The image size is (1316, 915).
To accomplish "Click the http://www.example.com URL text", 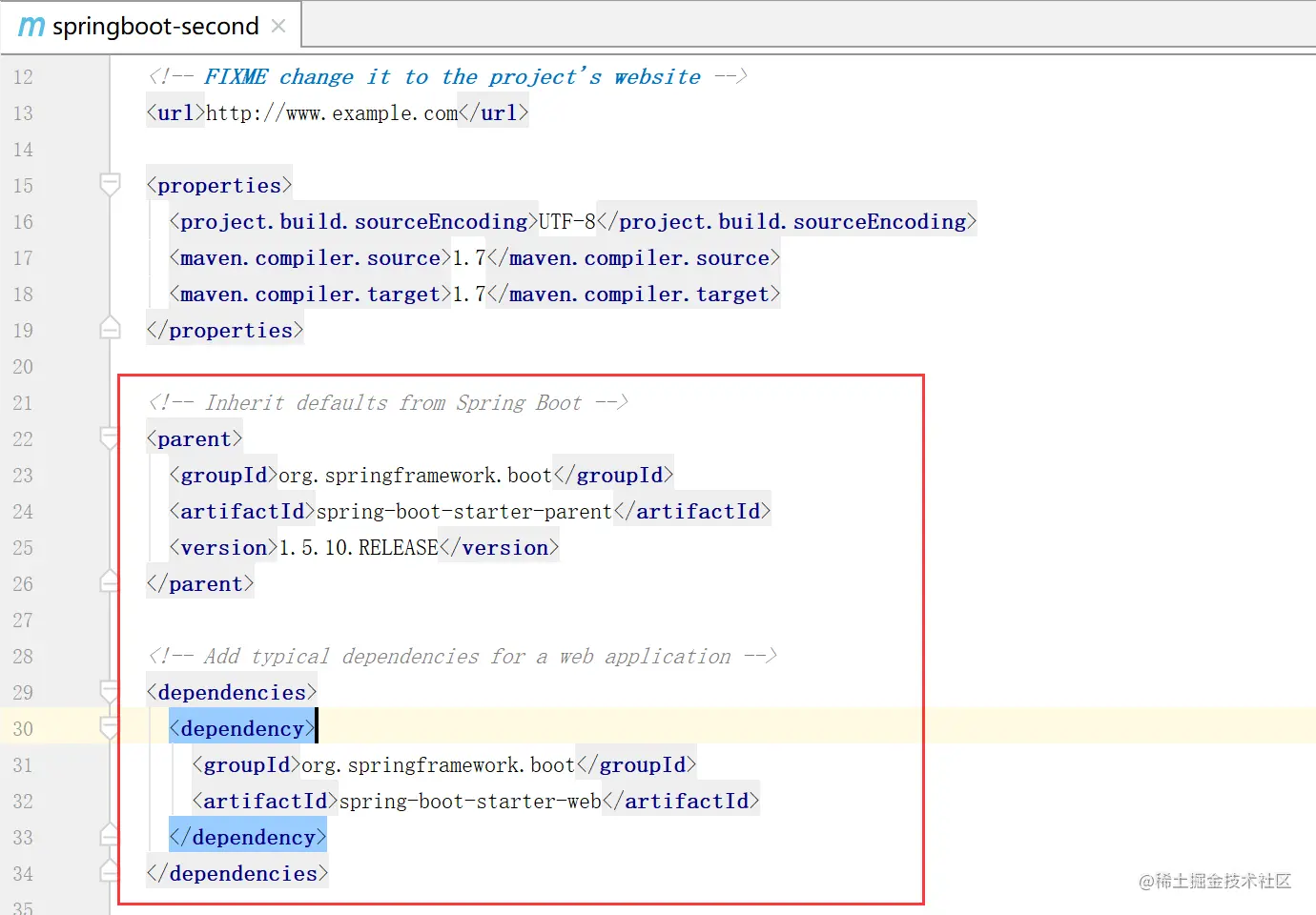I will [332, 113].
